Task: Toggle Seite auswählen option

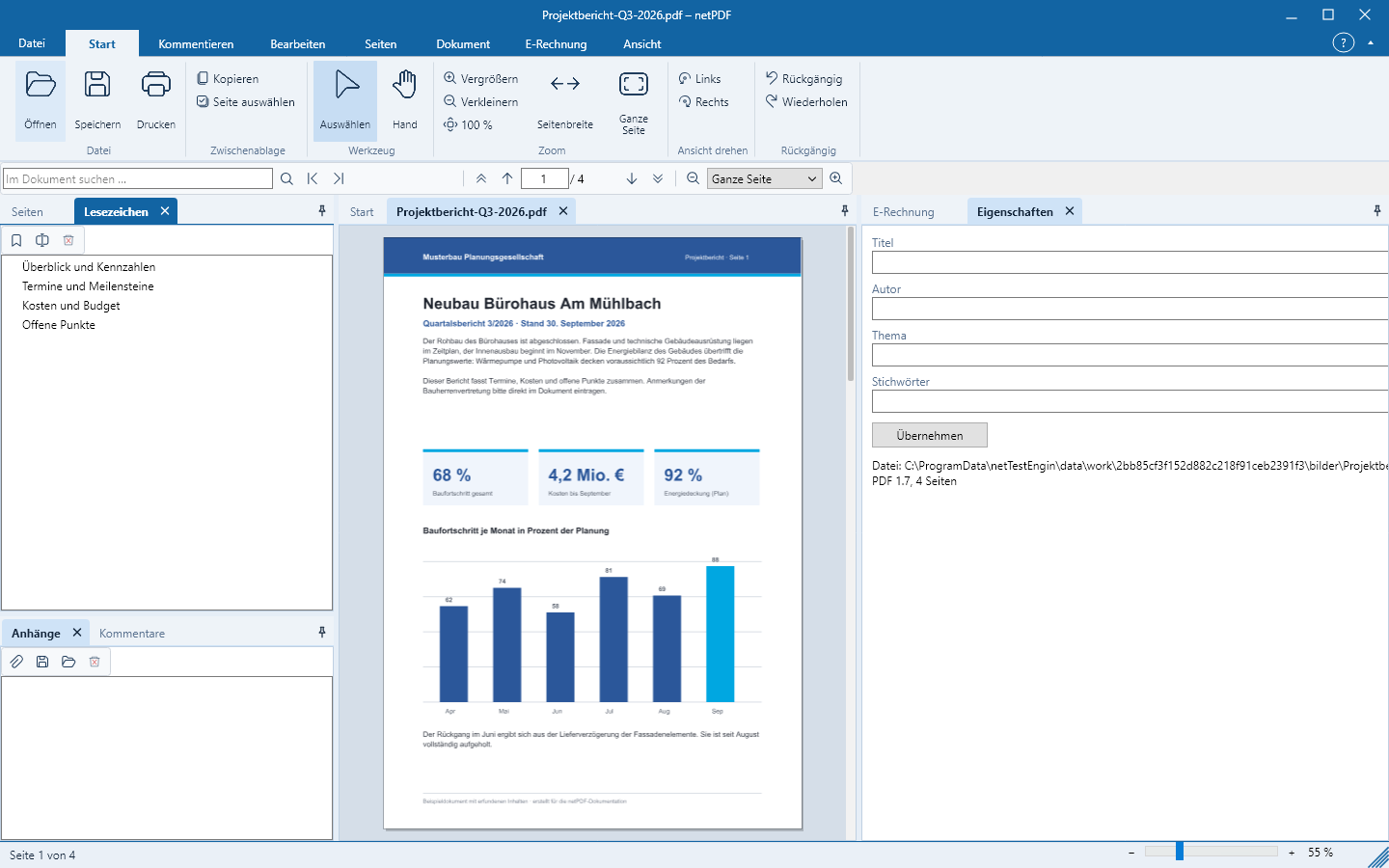Action: 246,101
